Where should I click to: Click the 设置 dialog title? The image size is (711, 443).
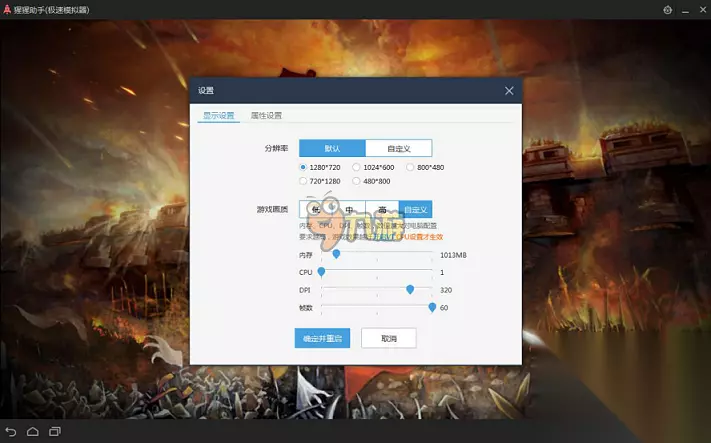click(206, 91)
